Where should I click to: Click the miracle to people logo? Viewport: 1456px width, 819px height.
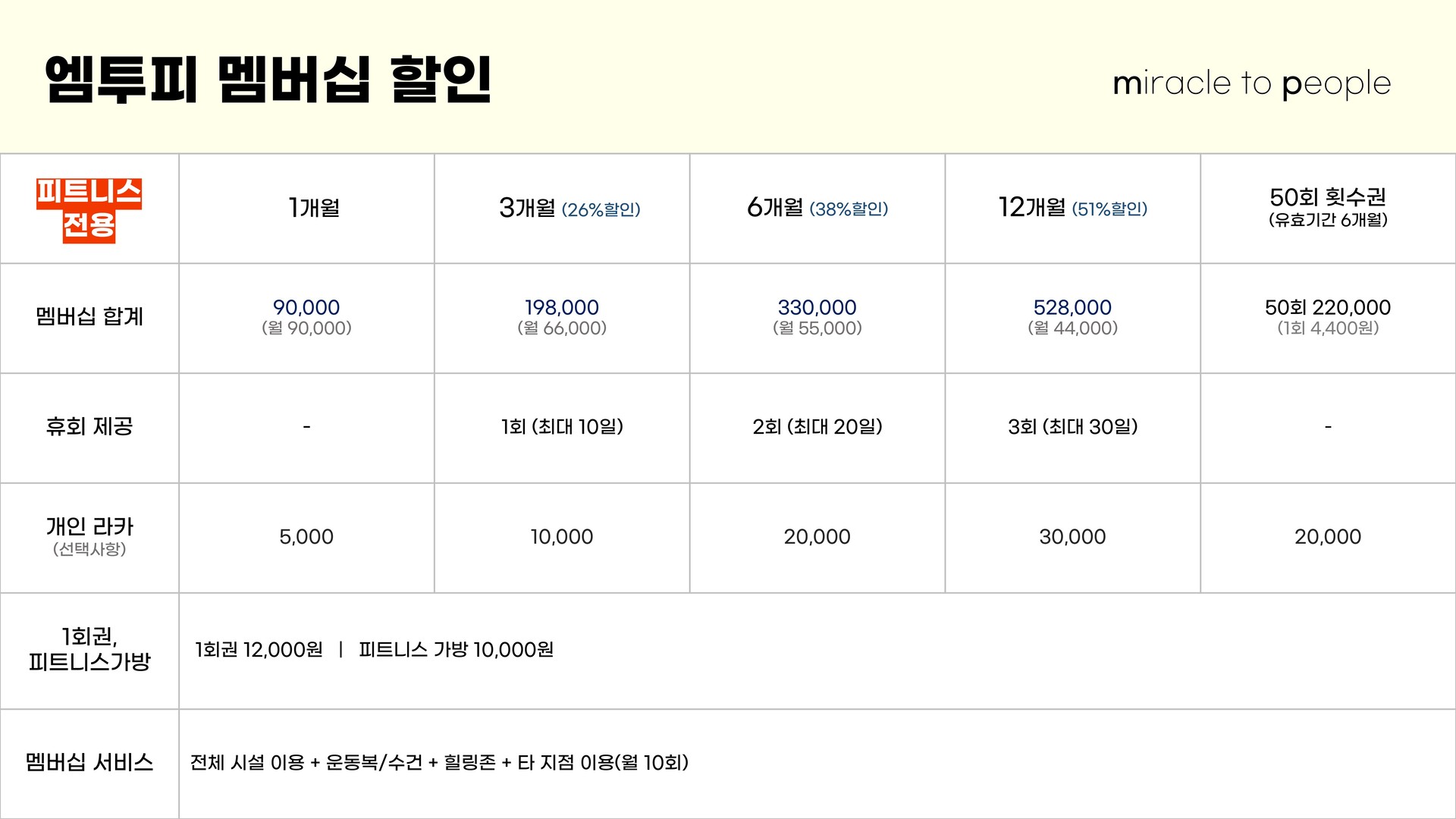(1251, 83)
